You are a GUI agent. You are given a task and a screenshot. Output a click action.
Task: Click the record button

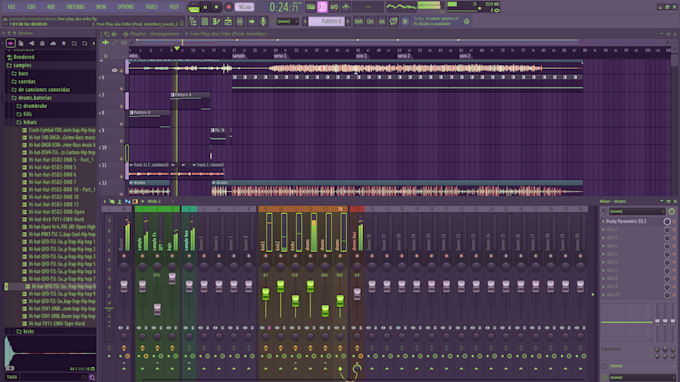pyautogui.click(x=229, y=7)
